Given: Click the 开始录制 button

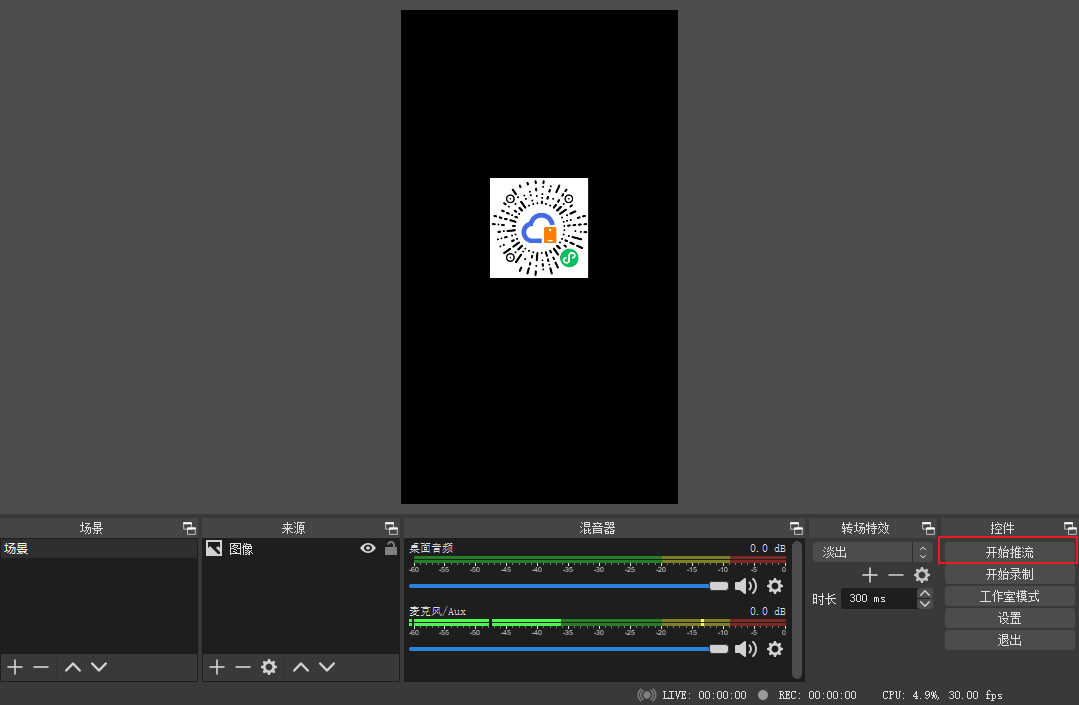Looking at the screenshot, I should (1008, 574).
